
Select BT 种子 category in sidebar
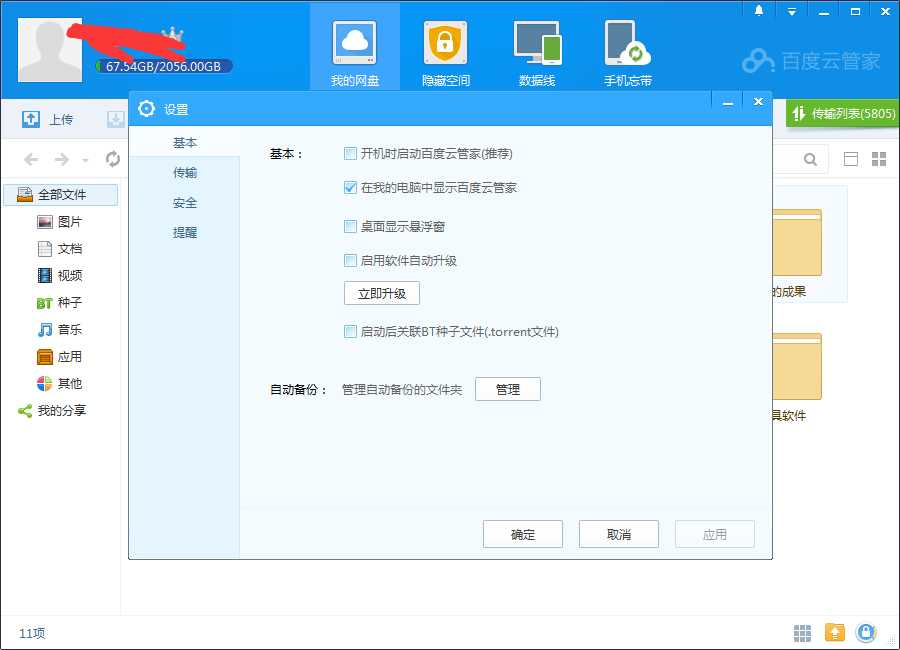click(60, 303)
